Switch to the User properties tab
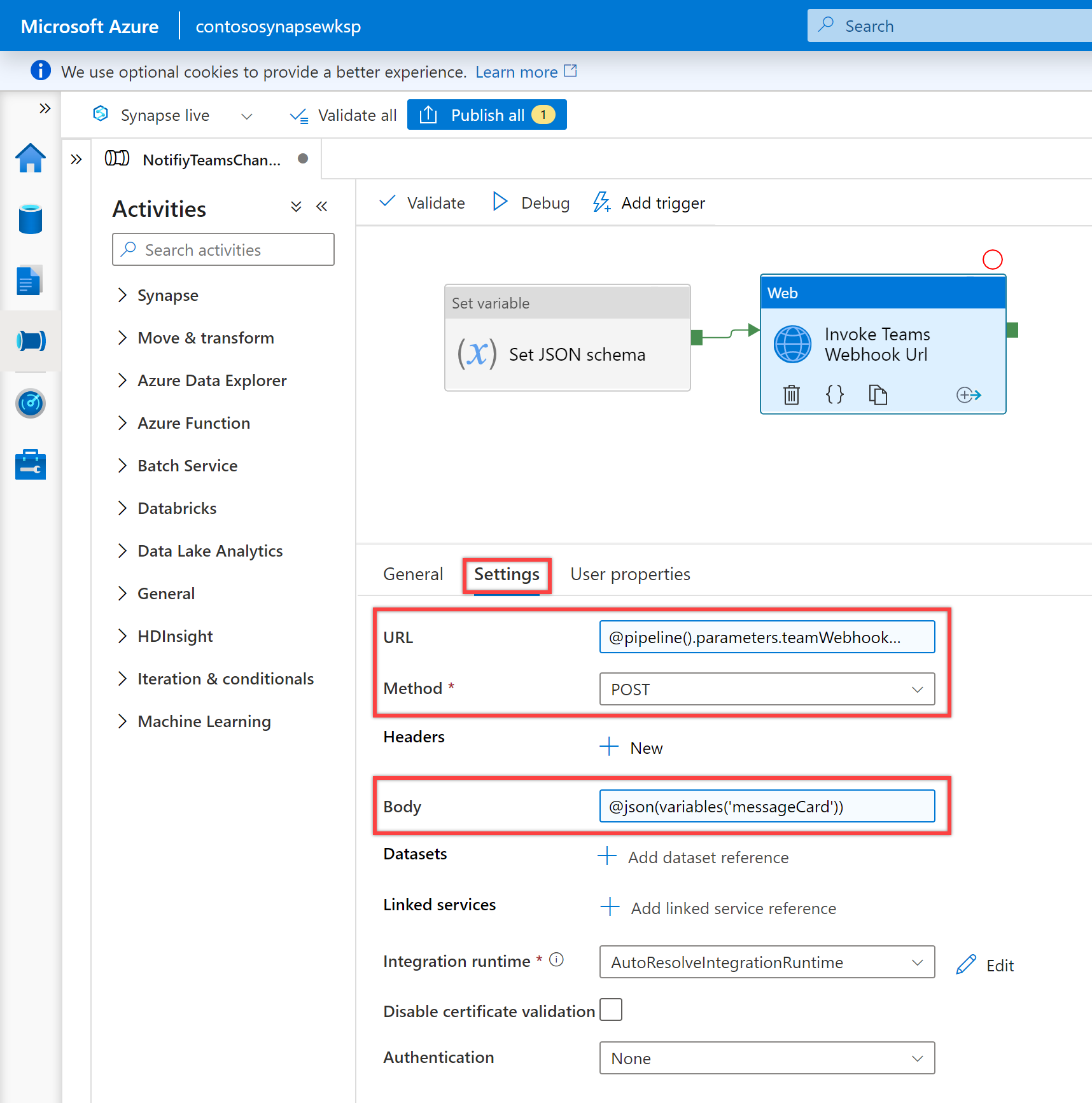Screen dimensions: 1092x1103 pyautogui.click(x=629, y=574)
